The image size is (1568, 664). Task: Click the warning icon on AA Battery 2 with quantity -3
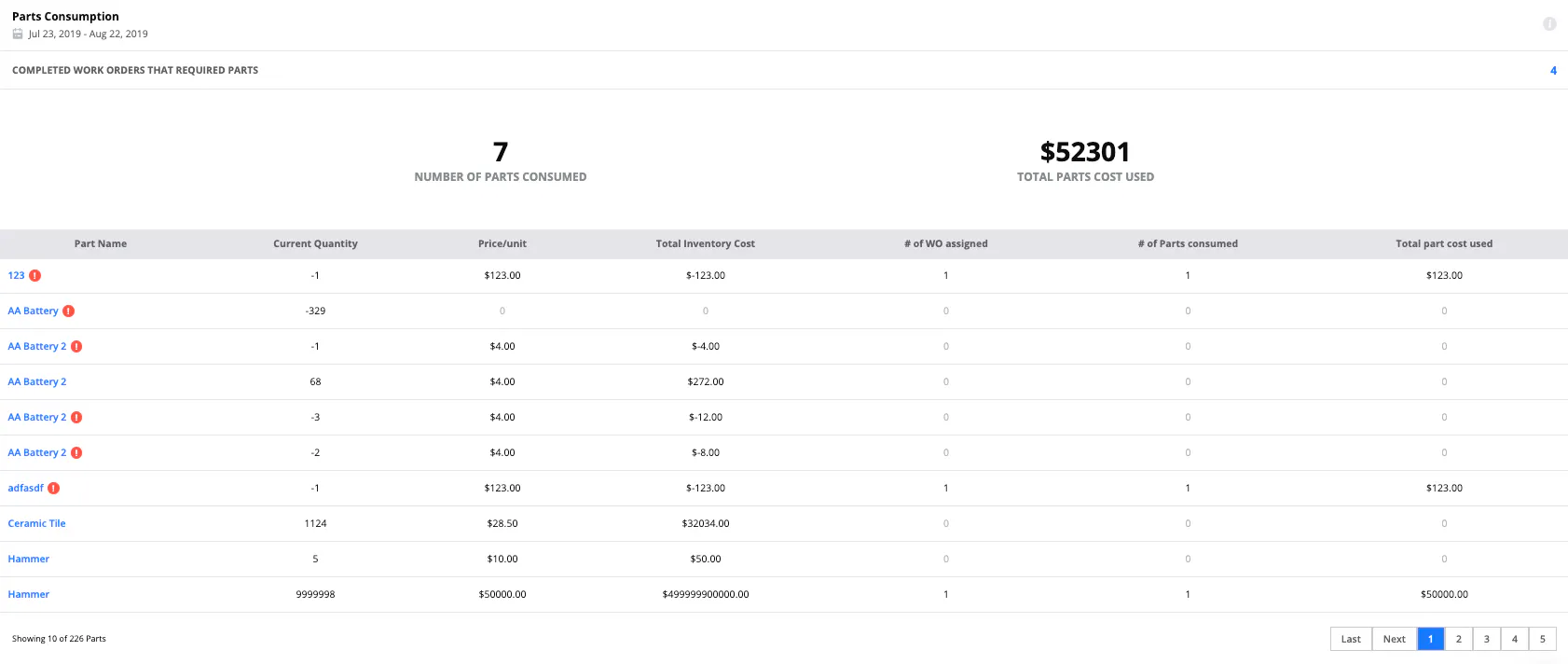coord(76,417)
